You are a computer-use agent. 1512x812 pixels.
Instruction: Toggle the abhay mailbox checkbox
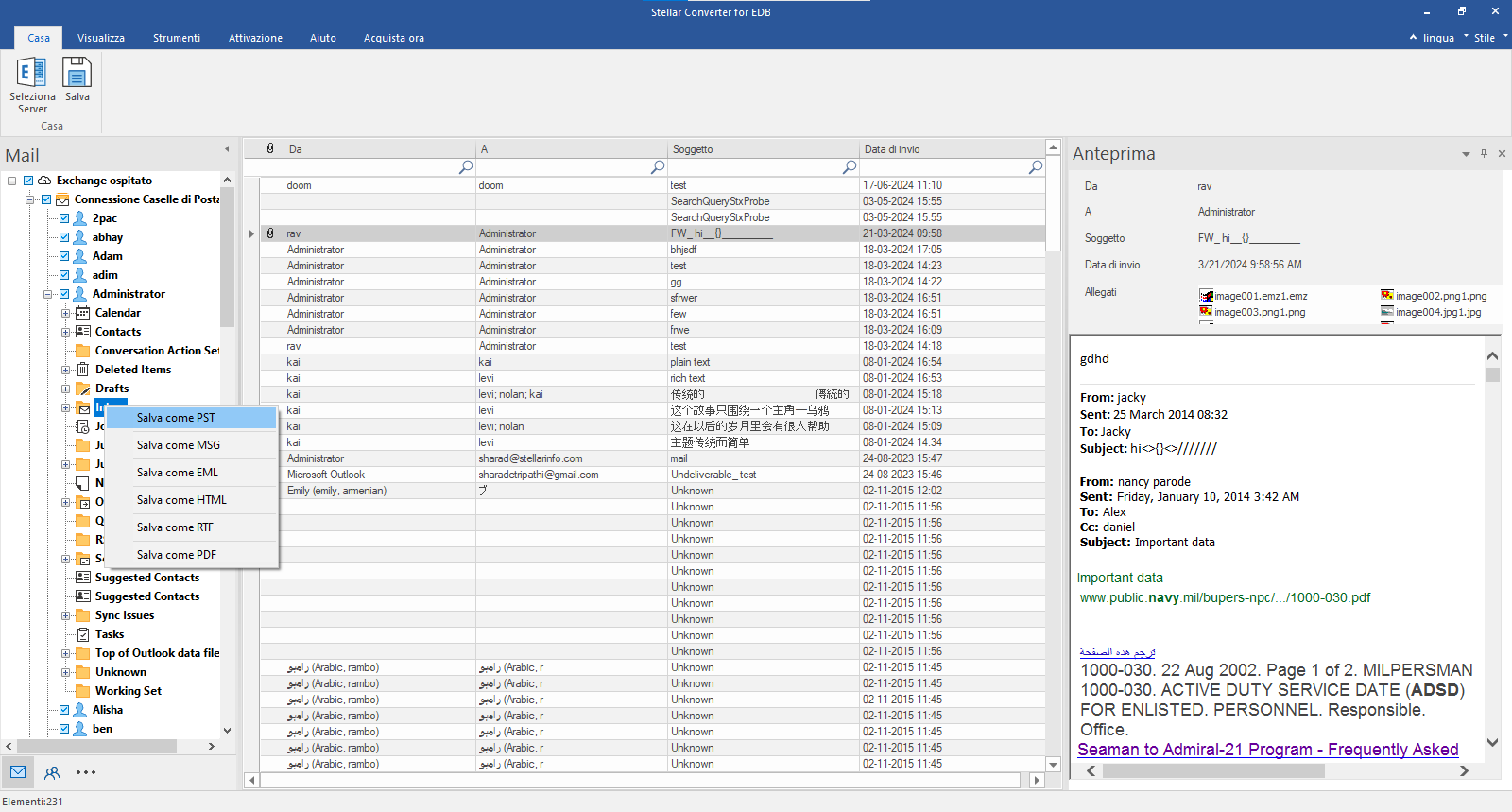pos(64,237)
